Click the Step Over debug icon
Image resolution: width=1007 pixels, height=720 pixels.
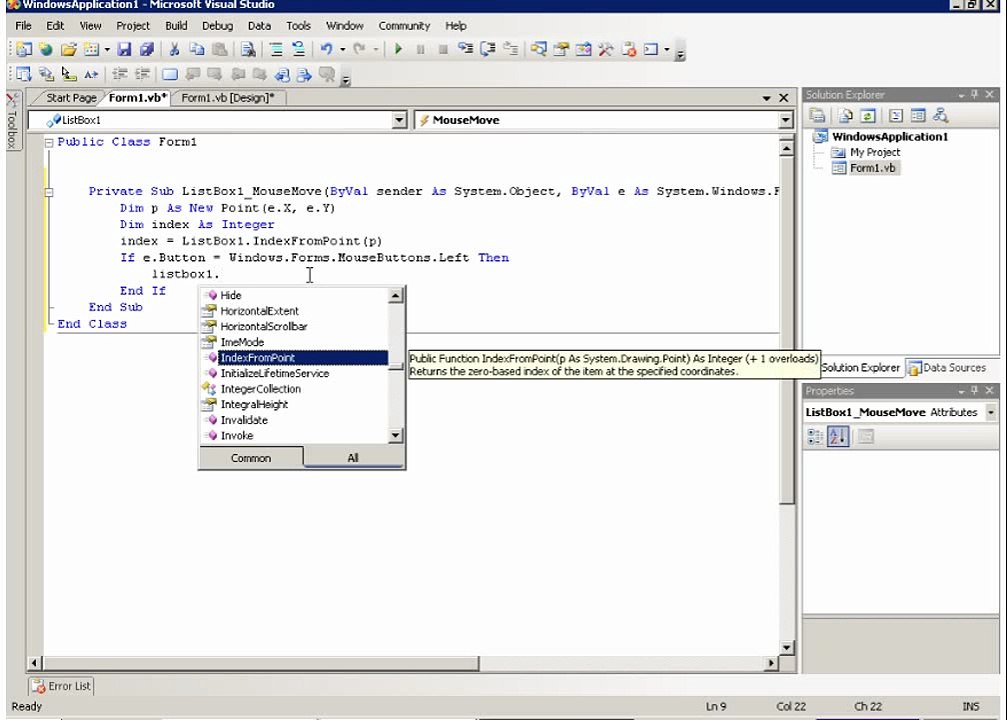click(488, 49)
